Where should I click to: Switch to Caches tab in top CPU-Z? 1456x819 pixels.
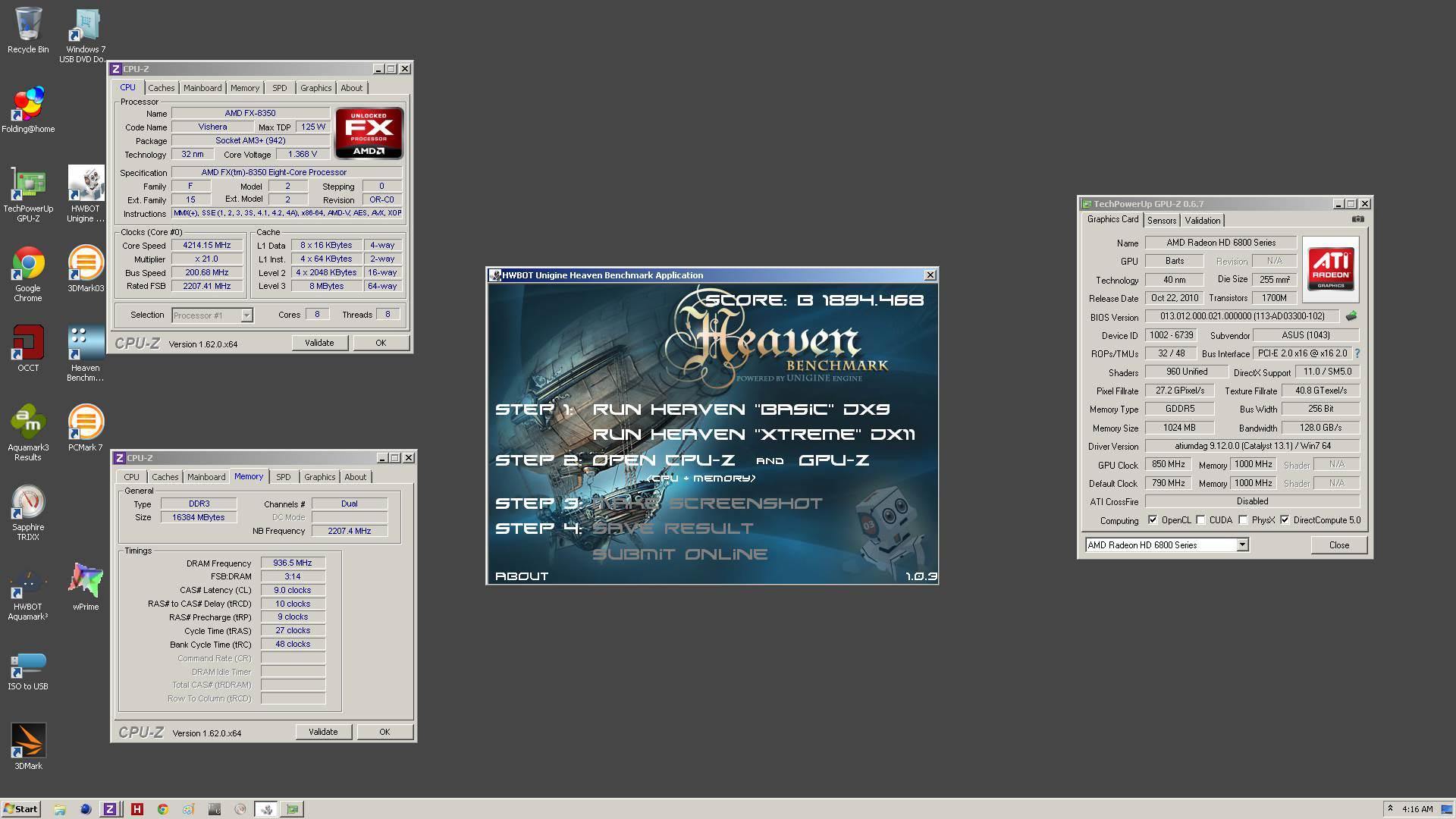tap(161, 88)
